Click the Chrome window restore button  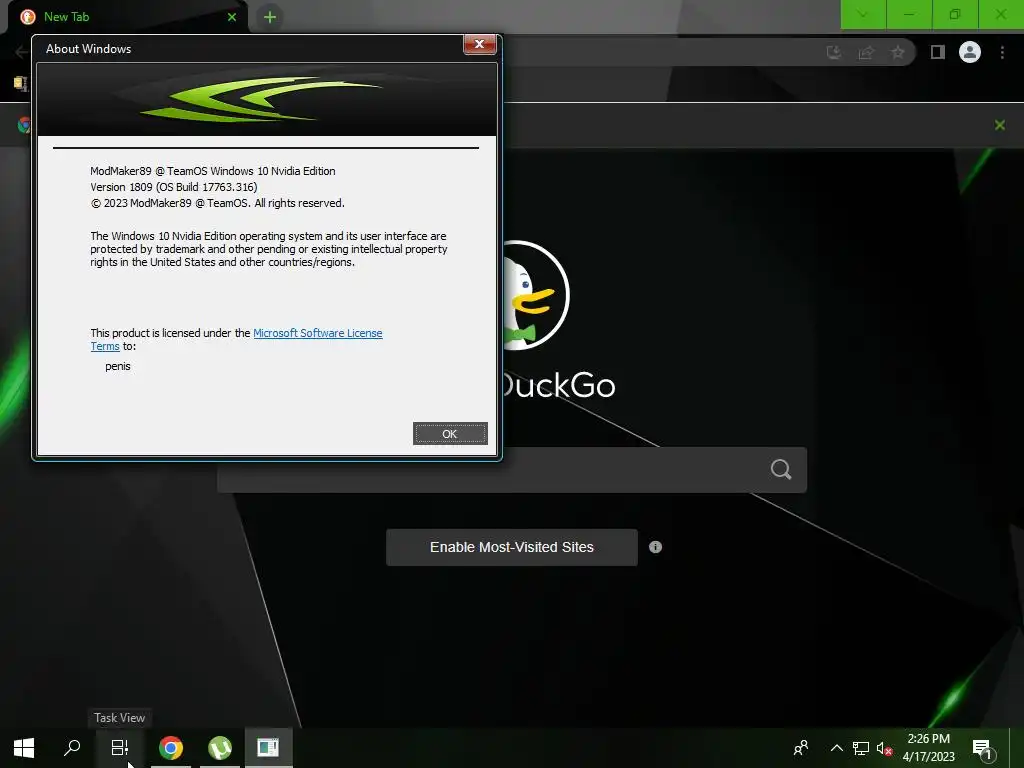point(955,14)
